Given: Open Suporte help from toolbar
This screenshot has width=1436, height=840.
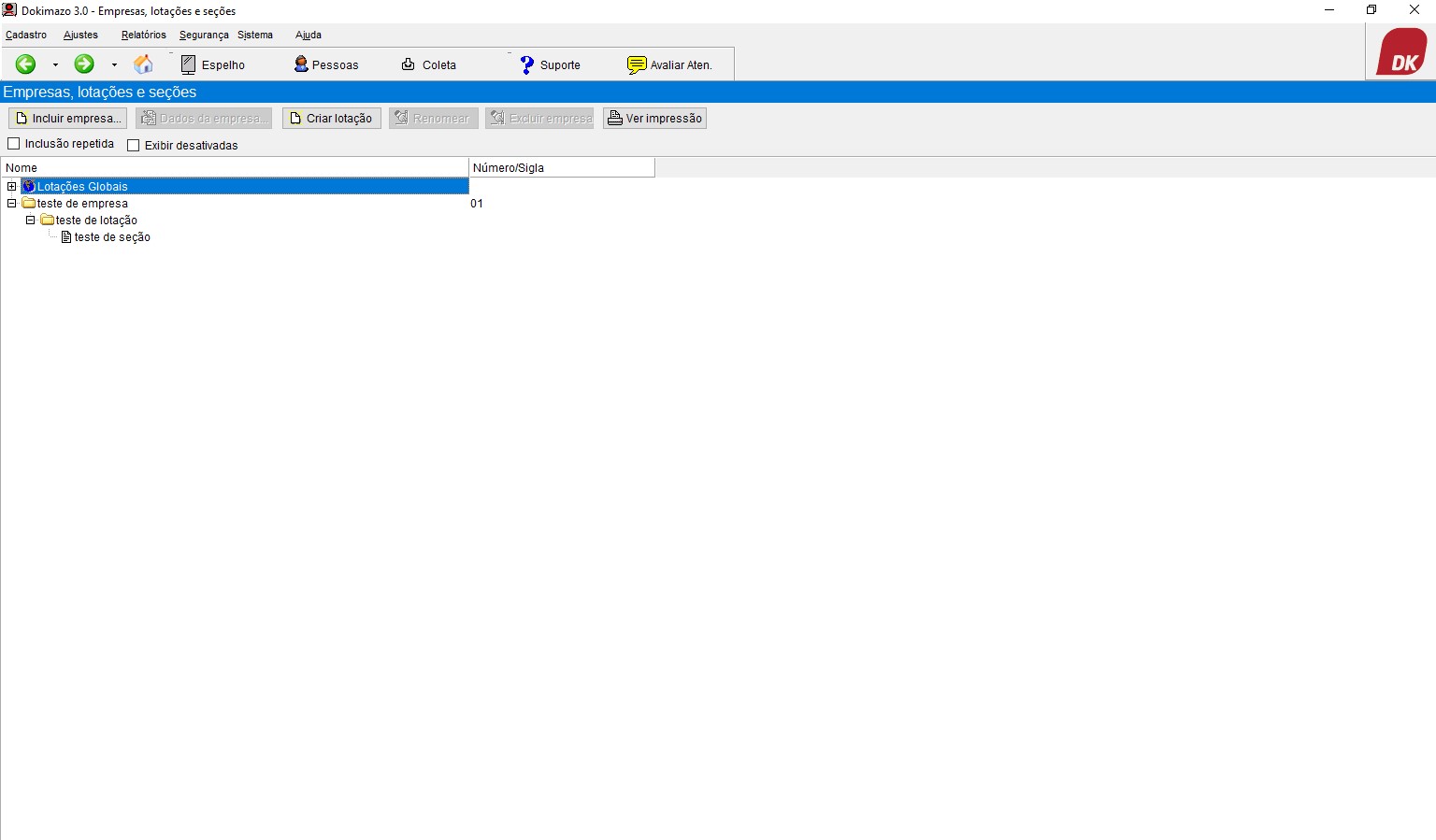Looking at the screenshot, I should click(x=550, y=64).
